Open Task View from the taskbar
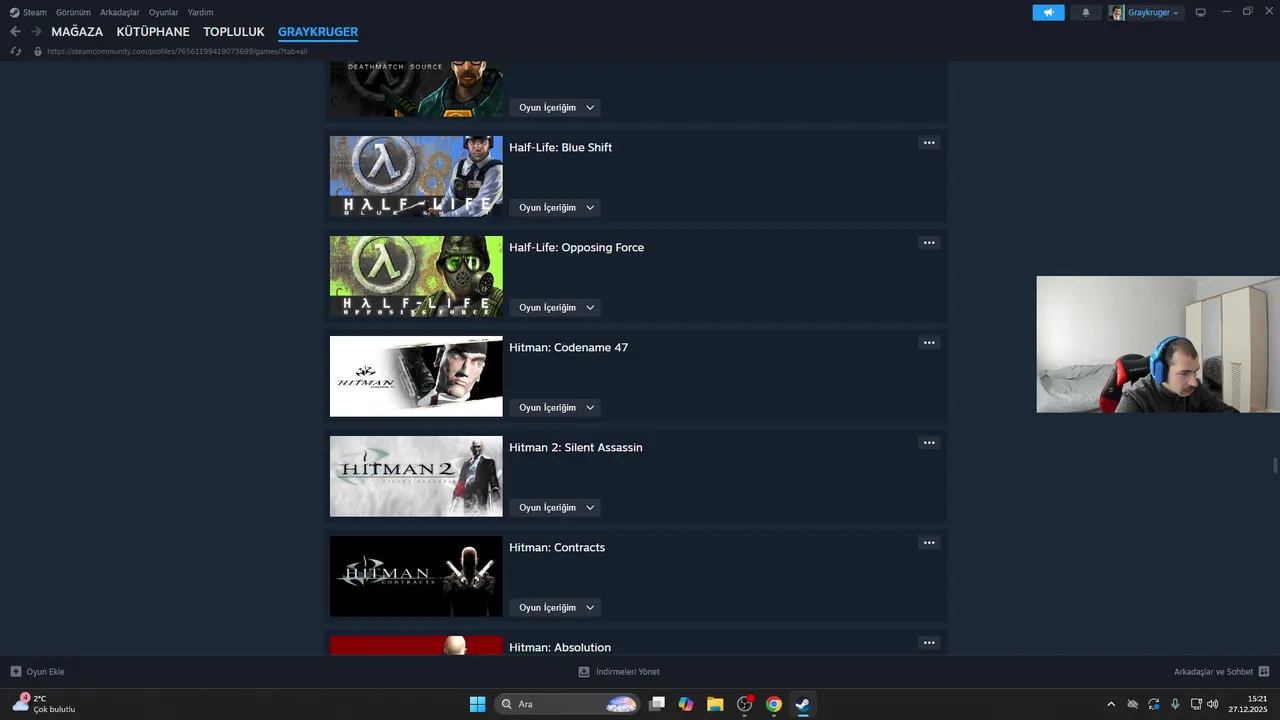This screenshot has height=720, width=1280. click(657, 704)
